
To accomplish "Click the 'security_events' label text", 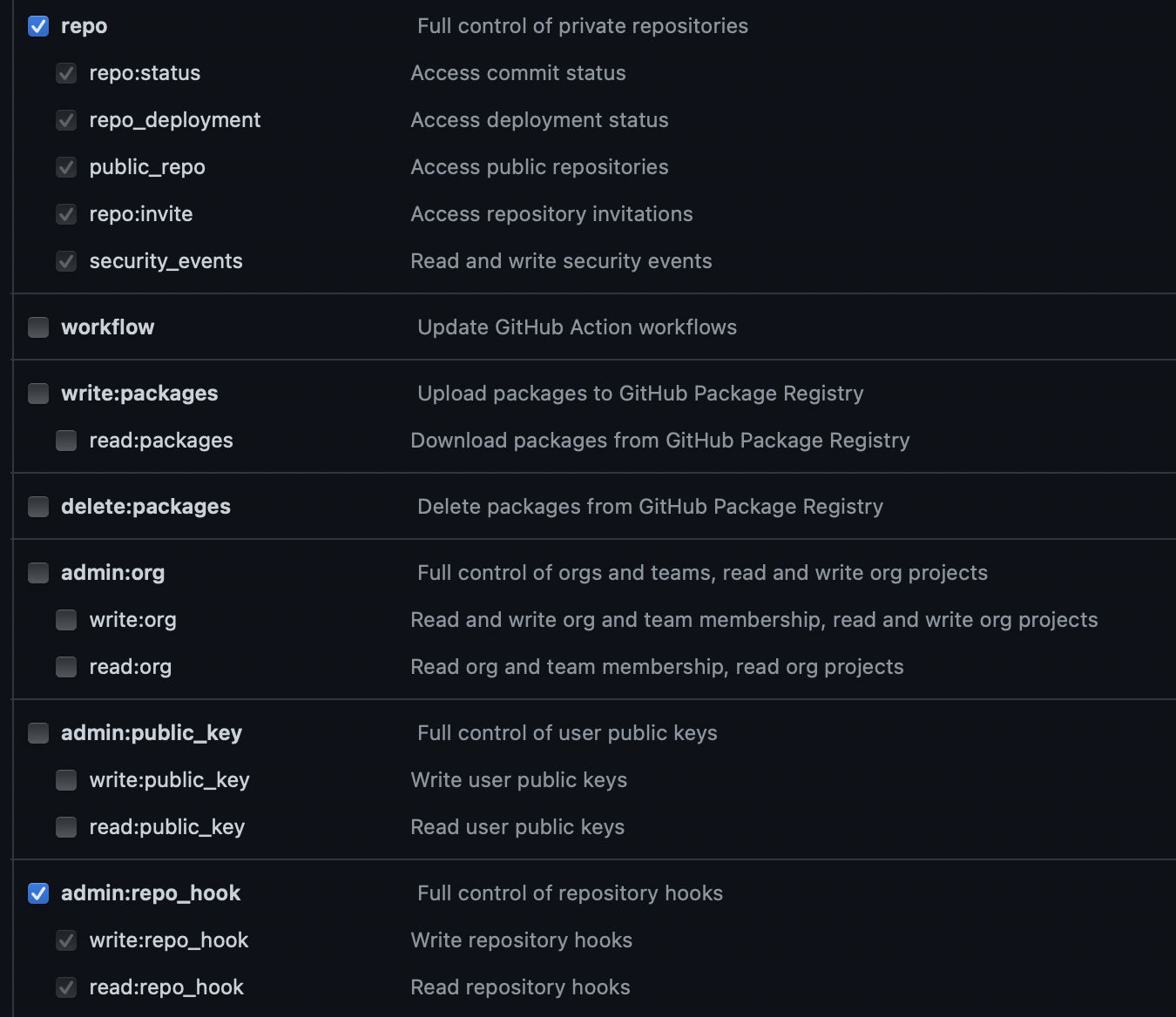I will pyautogui.click(x=166, y=261).
